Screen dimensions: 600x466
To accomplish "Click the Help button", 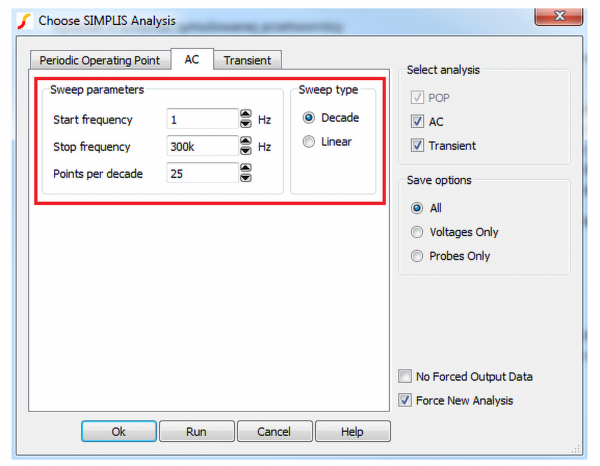I will [x=351, y=432].
